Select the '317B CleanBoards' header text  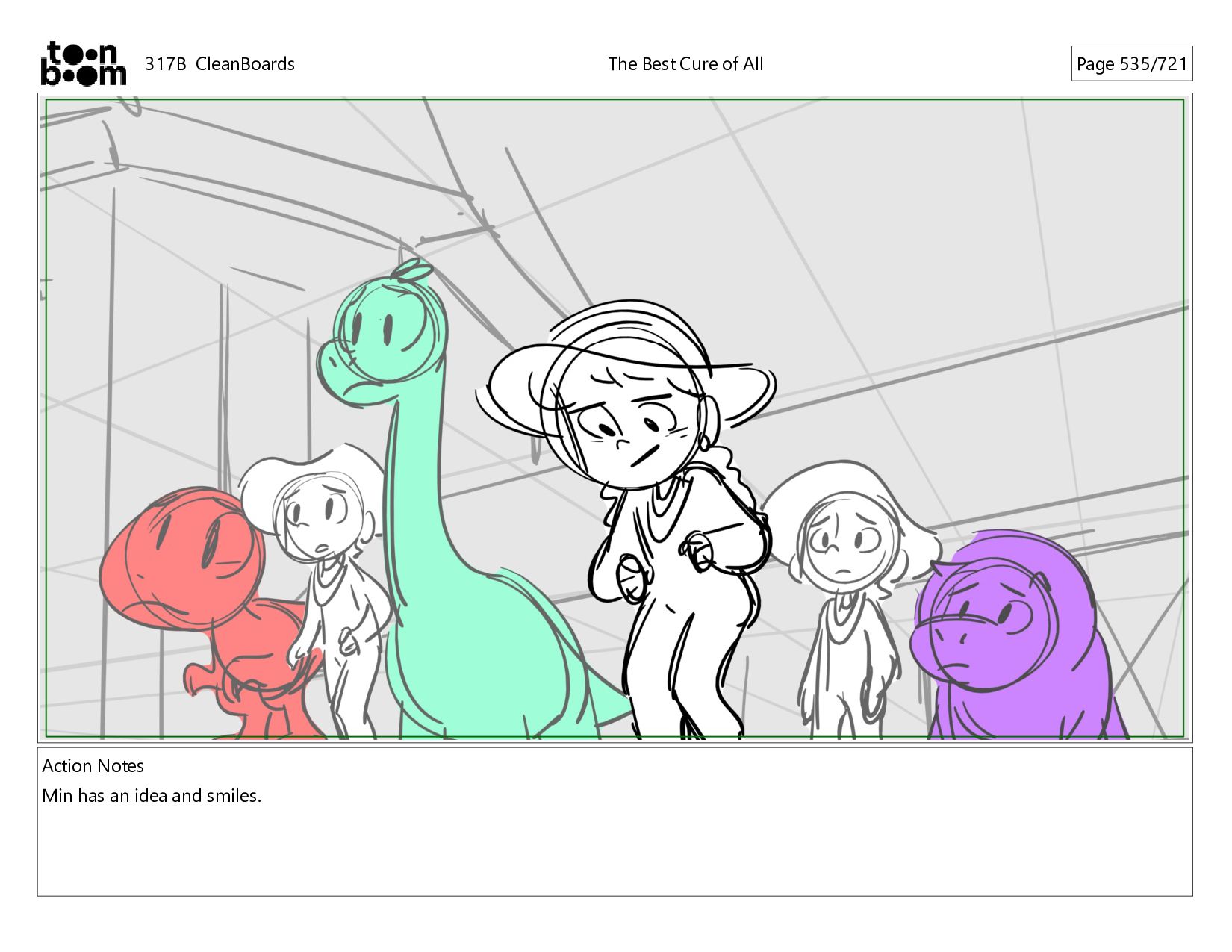(220, 64)
